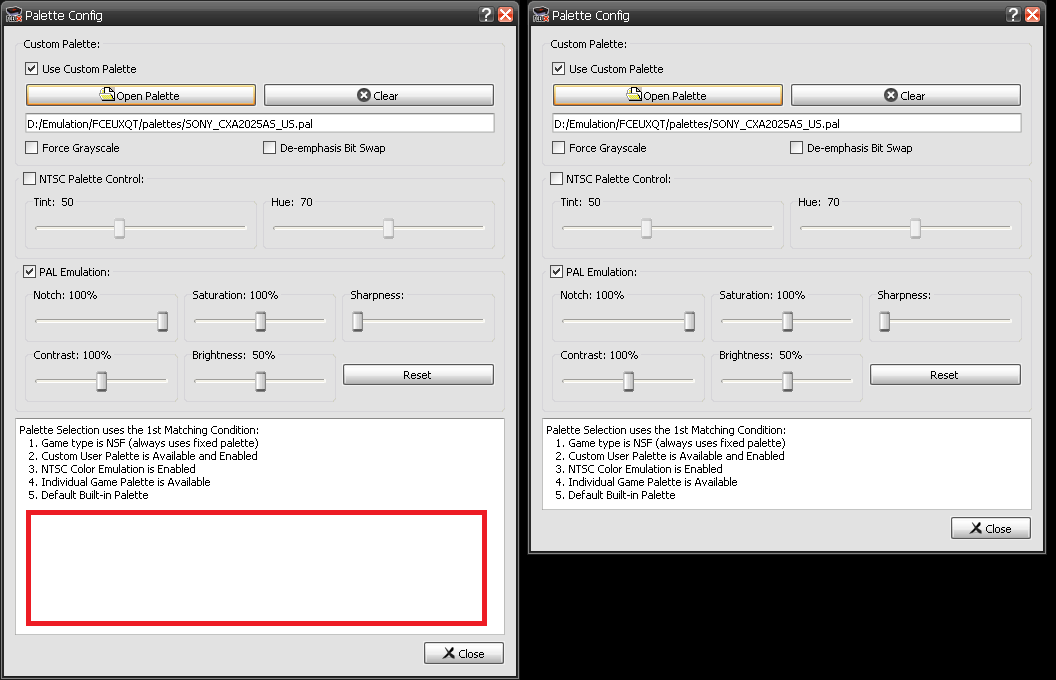Click the SONY_CXA2025AS_US.pal file path field
The width and height of the screenshot is (1056, 680).
pos(255,122)
